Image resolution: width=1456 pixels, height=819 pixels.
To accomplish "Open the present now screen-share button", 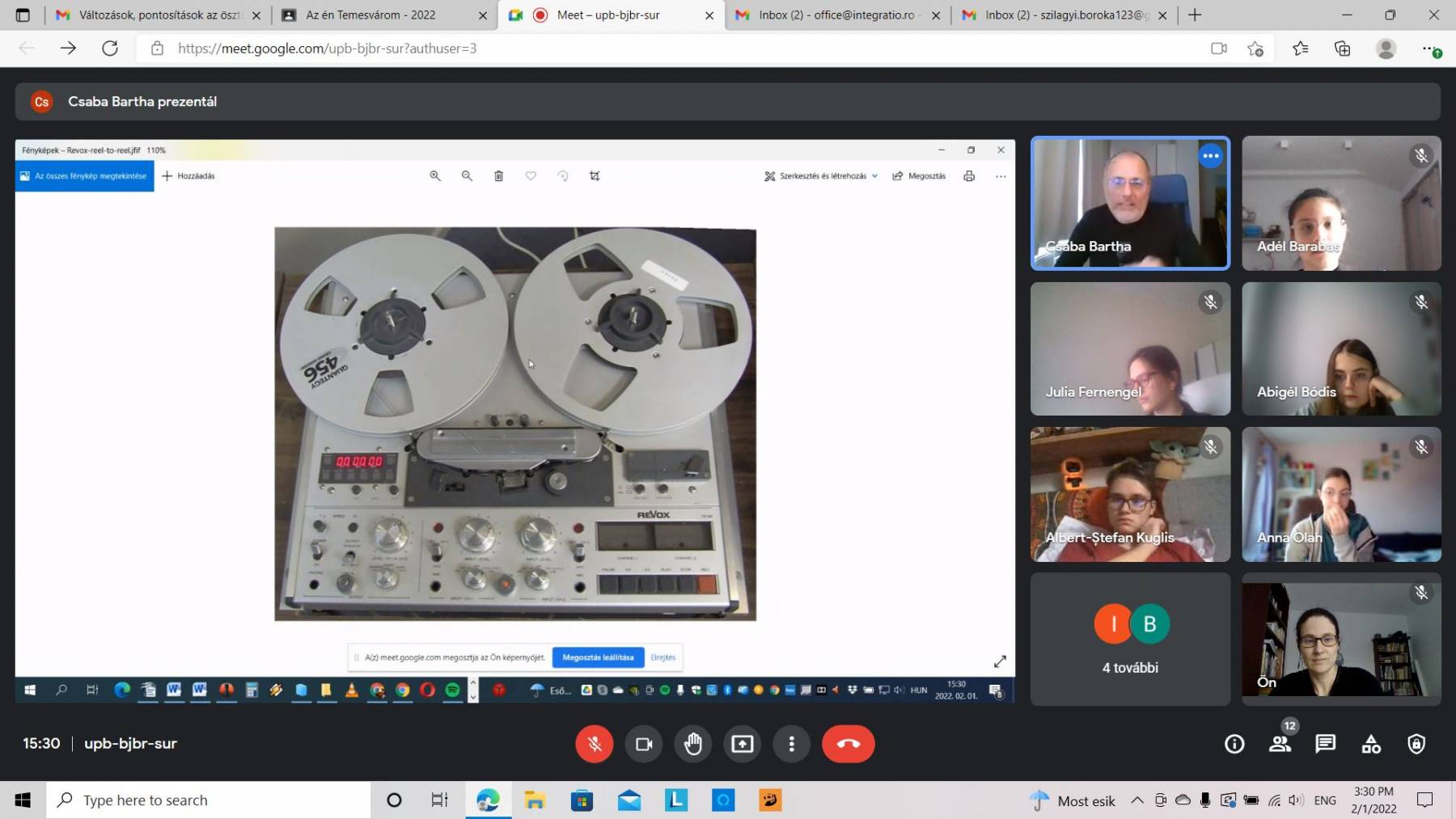I will coord(743,744).
